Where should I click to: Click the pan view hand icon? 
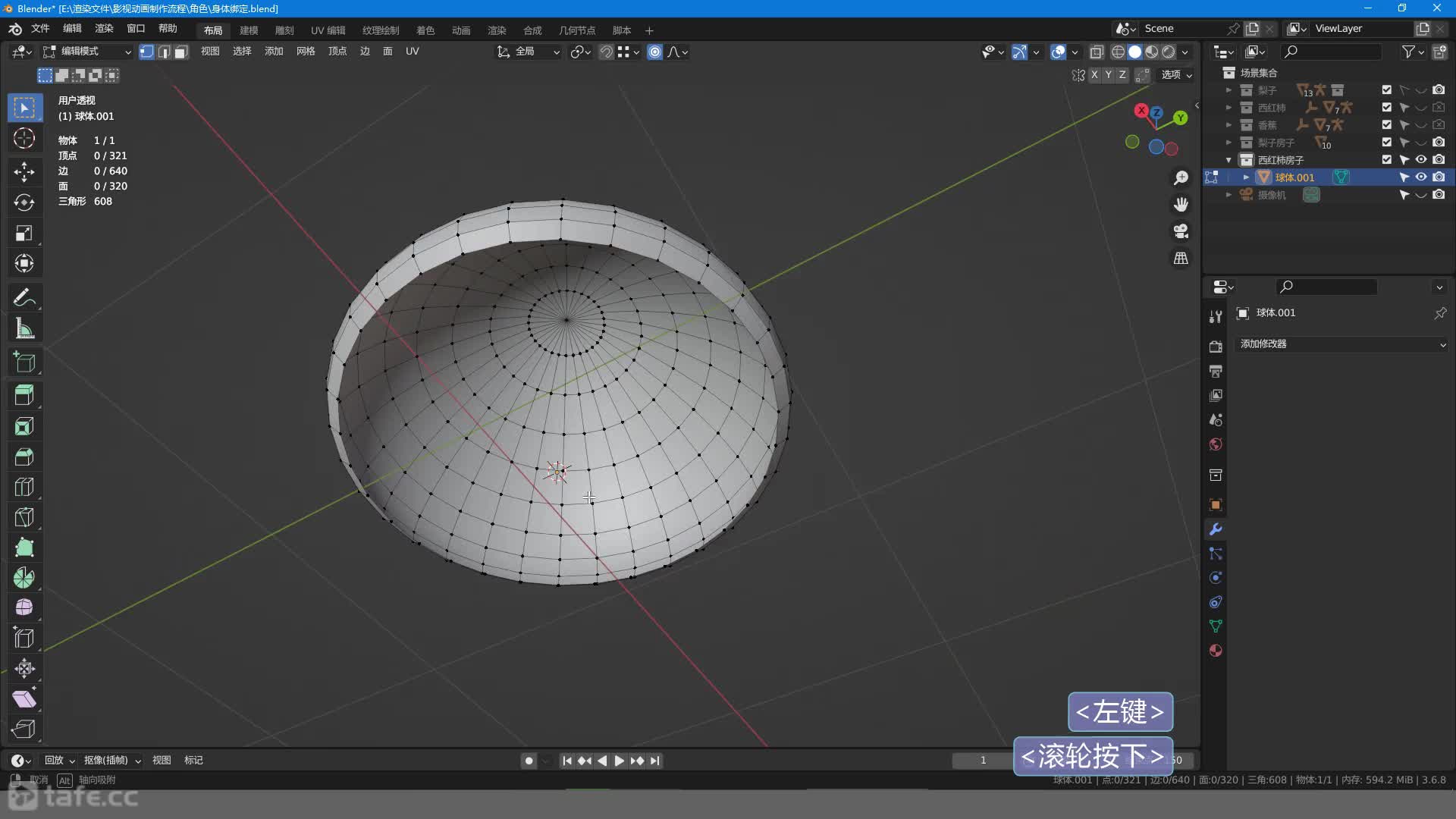[1181, 205]
